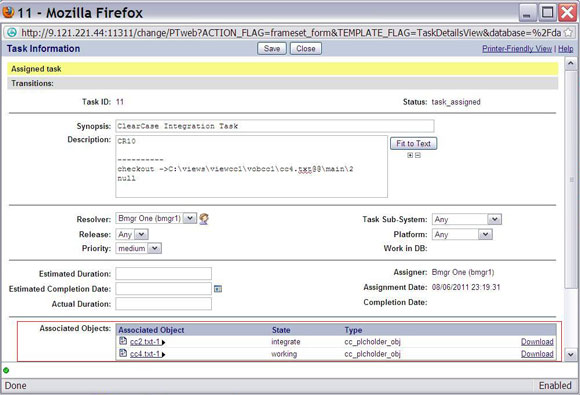Click the Close button in Task Information

click(306, 48)
